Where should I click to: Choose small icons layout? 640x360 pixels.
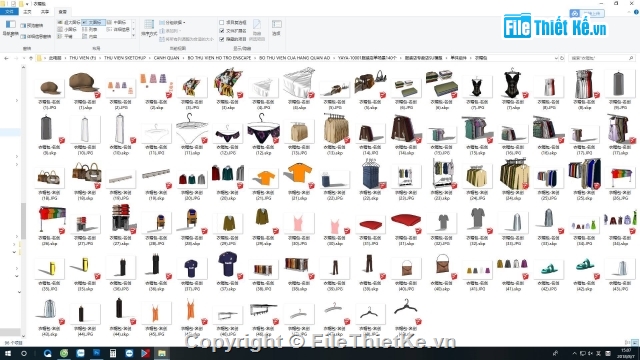coord(67,29)
